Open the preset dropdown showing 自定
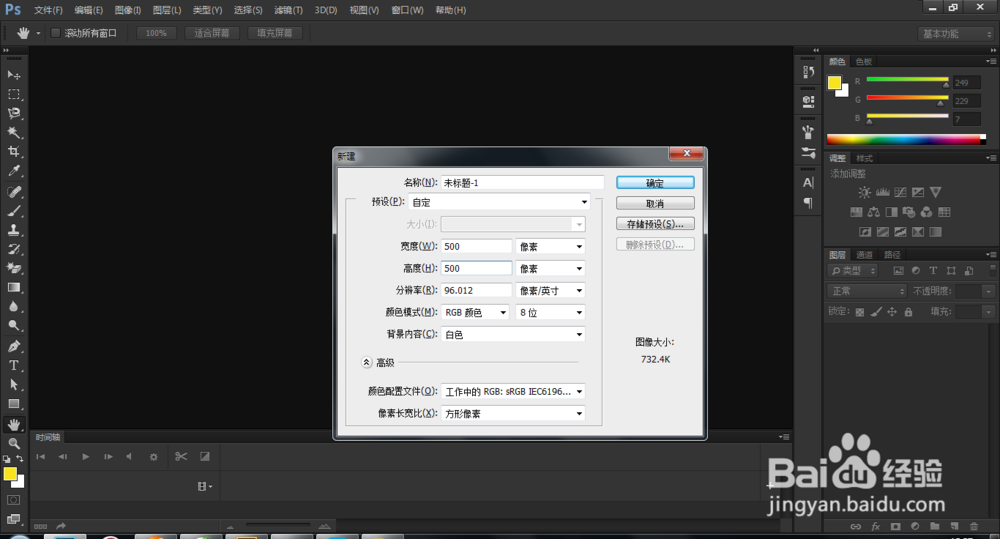1000x539 pixels. click(499, 202)
